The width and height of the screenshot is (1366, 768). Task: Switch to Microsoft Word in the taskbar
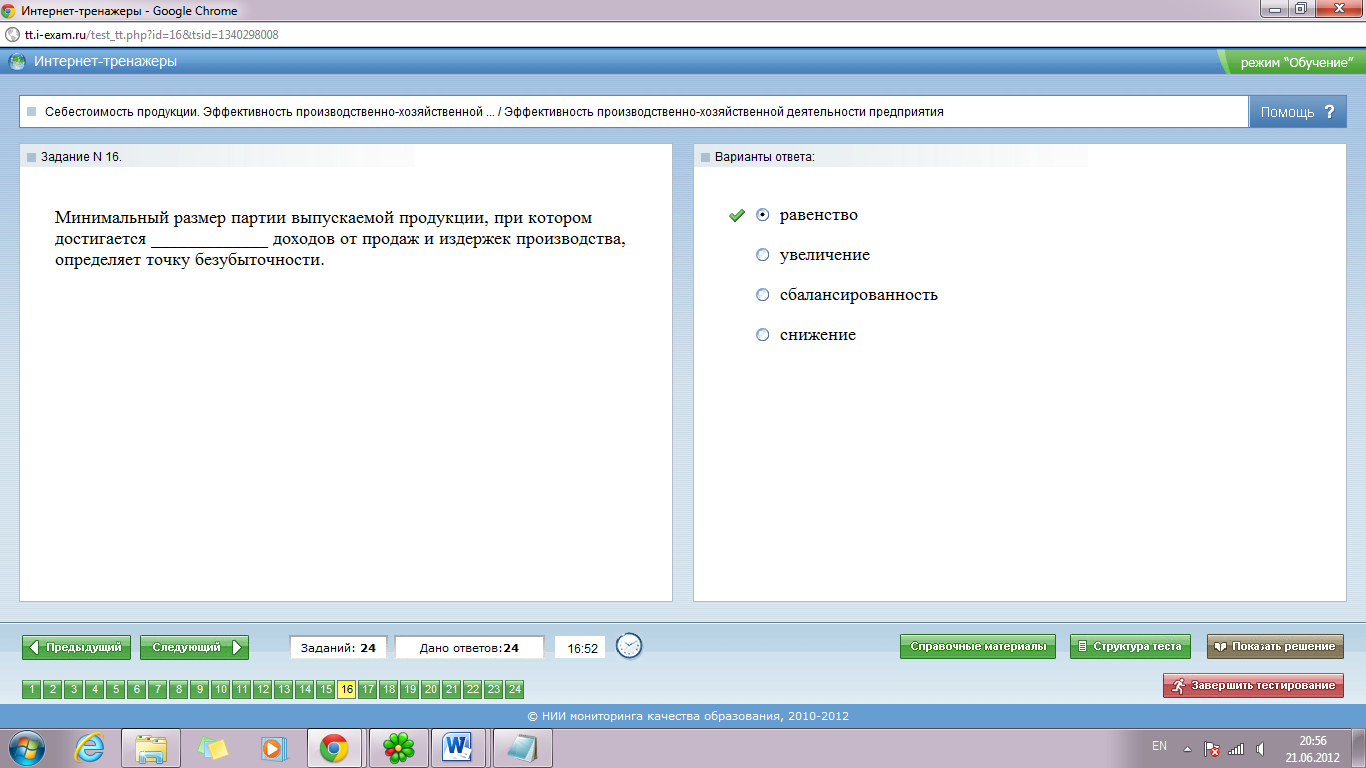pos(458,747)
